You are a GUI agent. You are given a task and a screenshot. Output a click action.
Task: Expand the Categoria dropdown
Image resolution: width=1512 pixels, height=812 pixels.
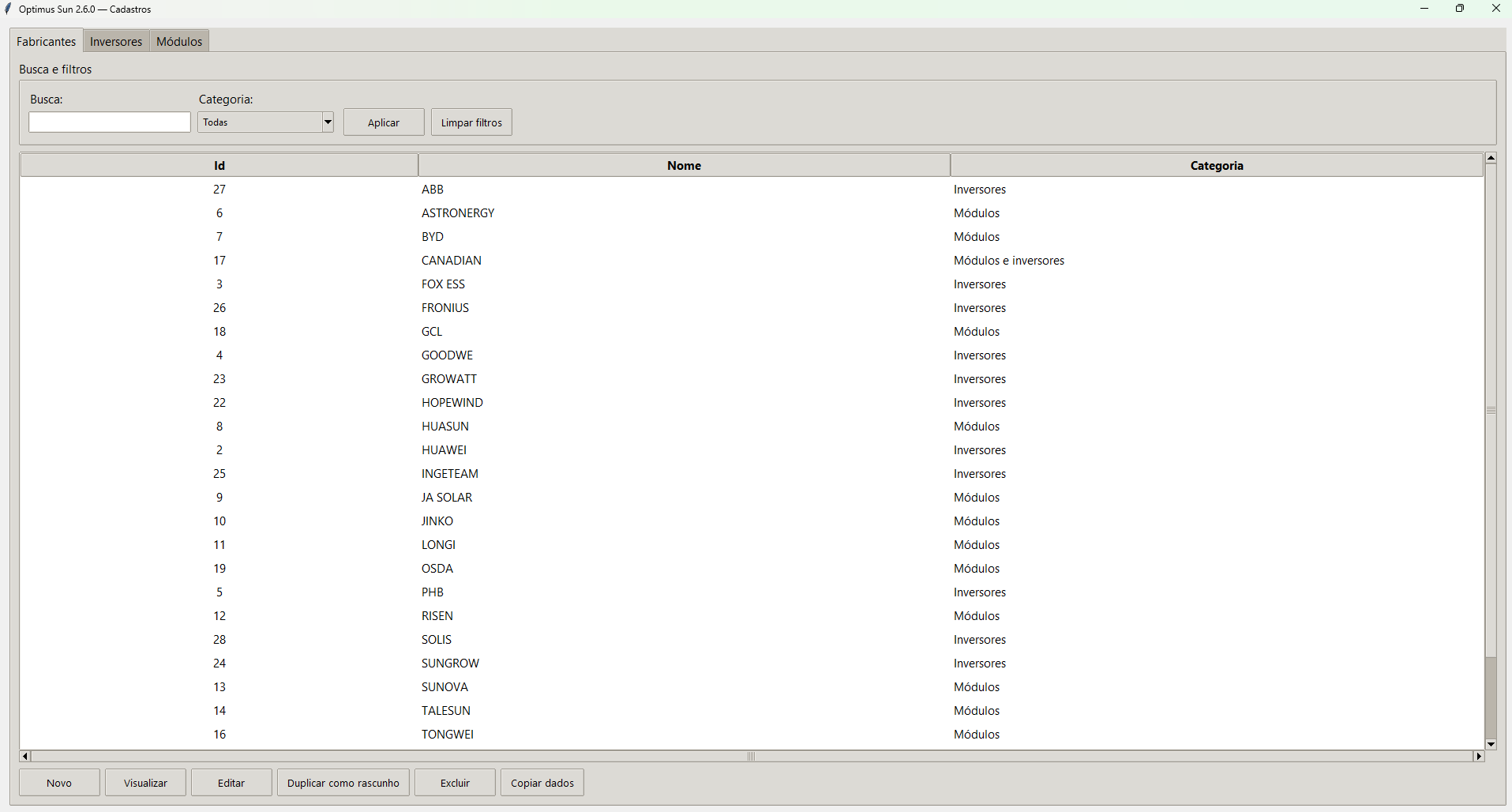coord(328,122)
